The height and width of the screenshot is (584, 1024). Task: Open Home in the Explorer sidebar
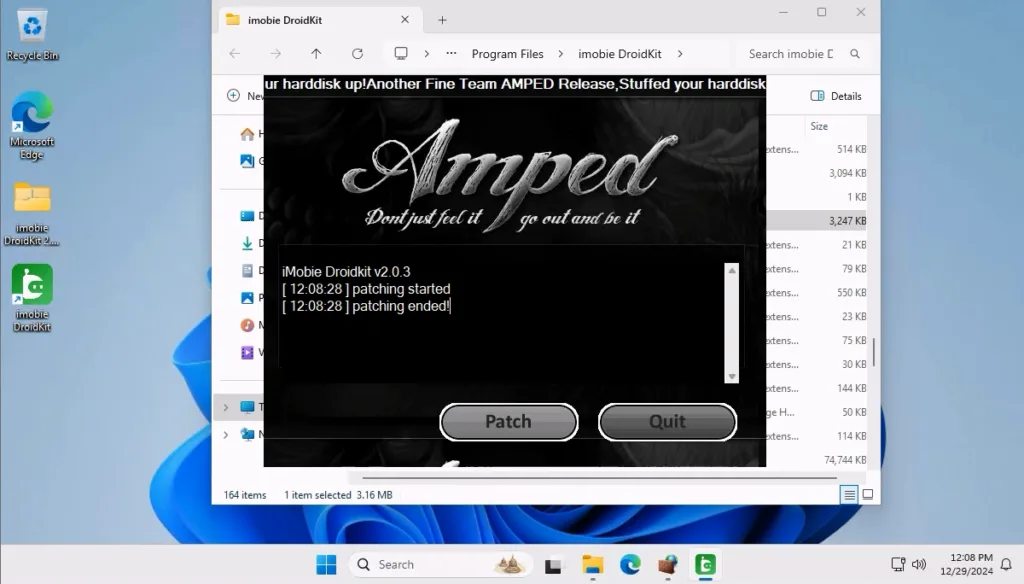(x=248, y=134)
